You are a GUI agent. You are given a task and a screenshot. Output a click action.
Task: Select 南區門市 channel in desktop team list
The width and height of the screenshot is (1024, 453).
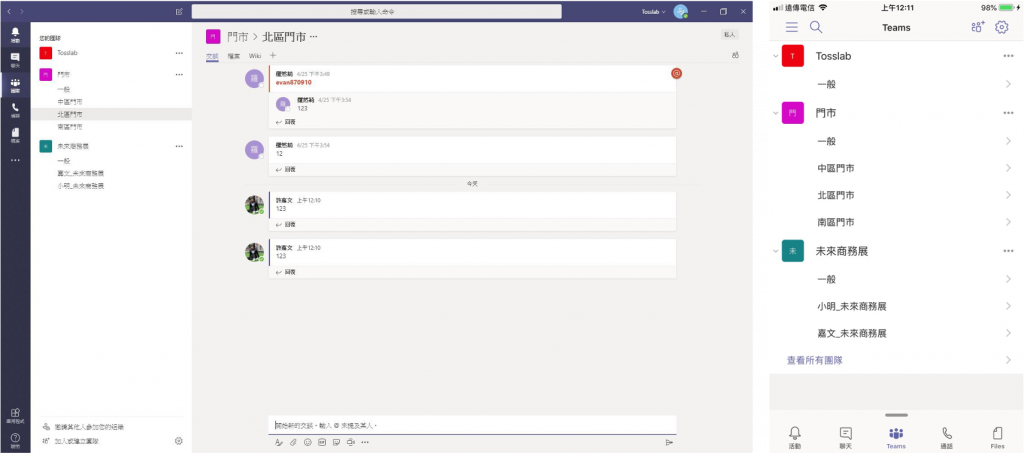point(70,127)
